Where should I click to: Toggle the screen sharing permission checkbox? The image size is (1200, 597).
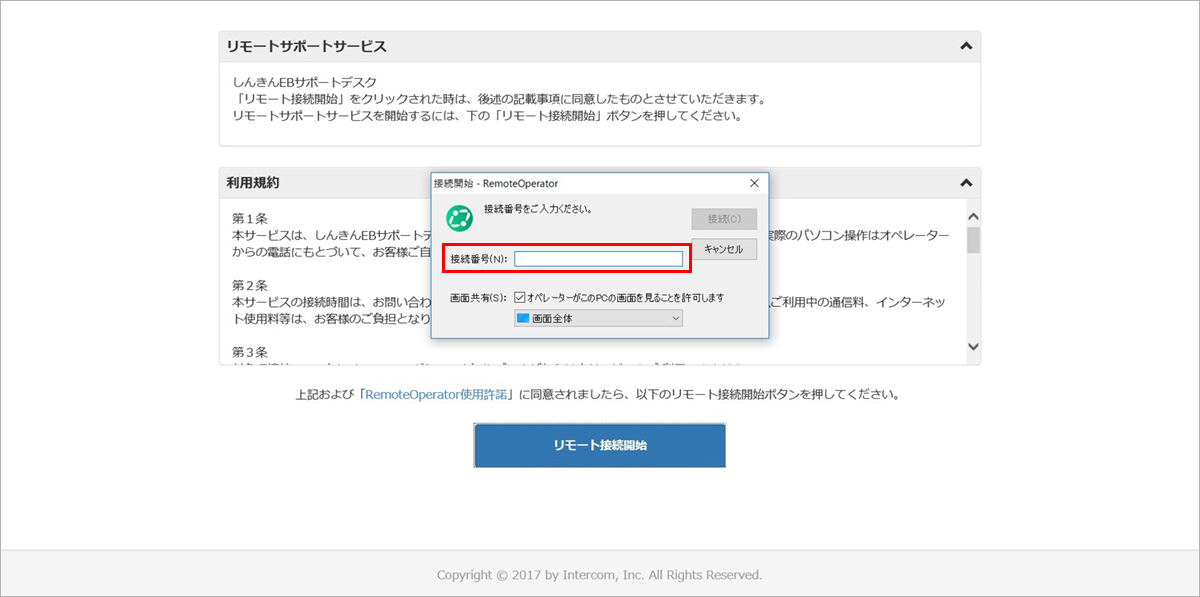point(520,297)
